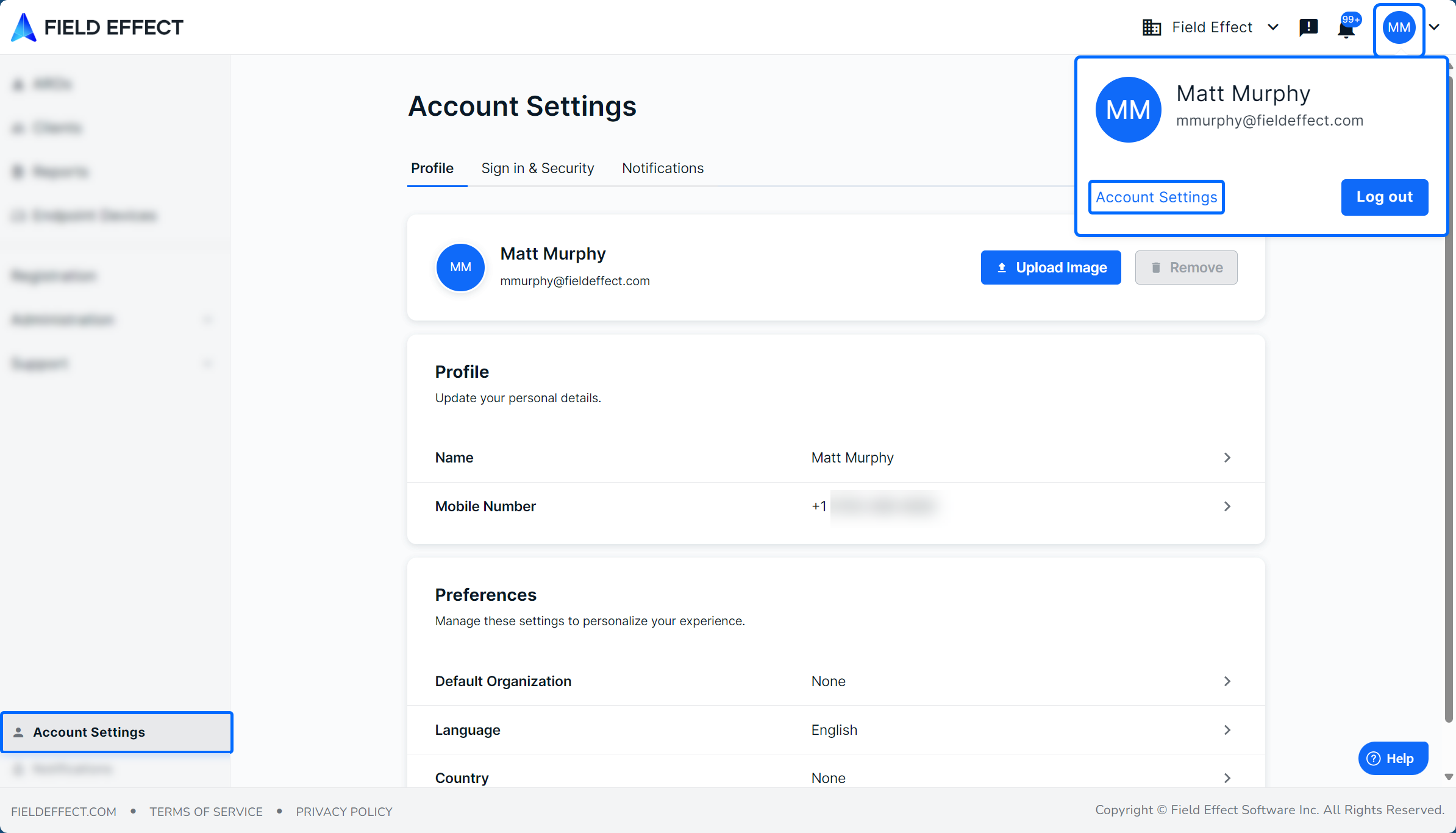Open Account Settings link in user popup

(1156, 197)
